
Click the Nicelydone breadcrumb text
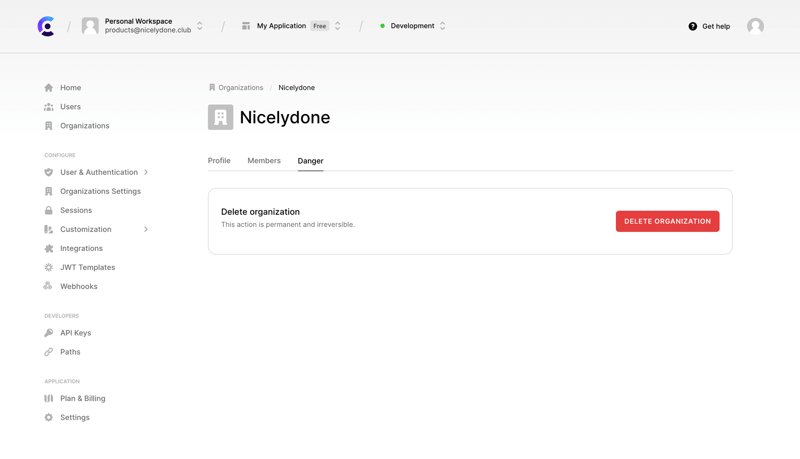pos(296,88)
